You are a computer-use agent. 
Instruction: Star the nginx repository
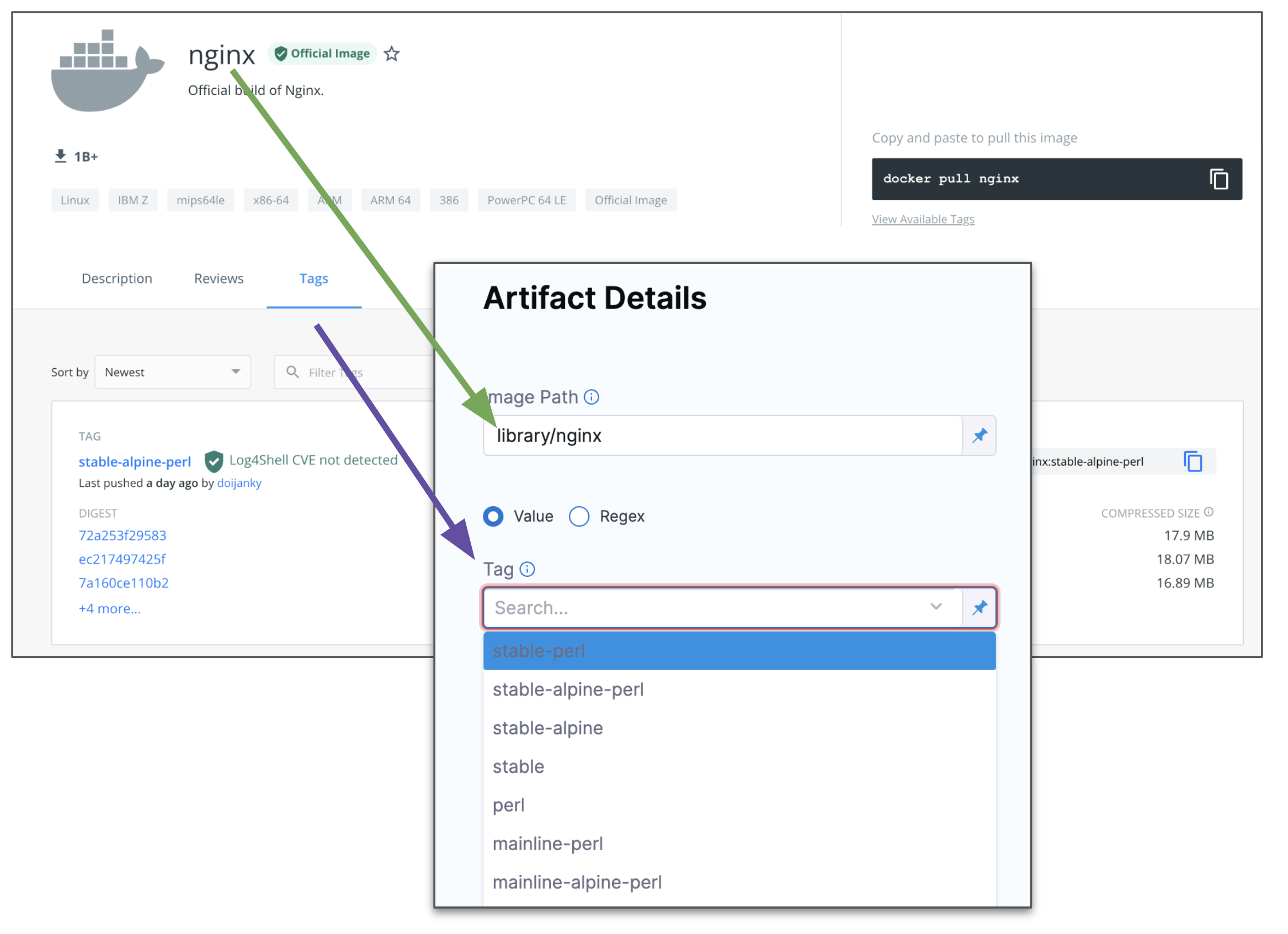coord(391,54)
